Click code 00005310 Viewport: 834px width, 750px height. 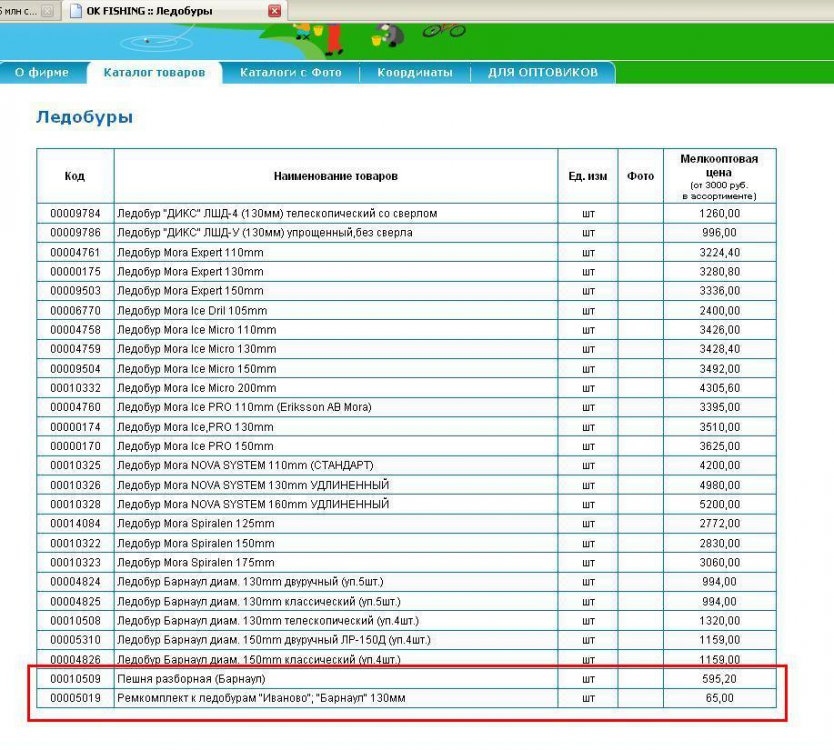coord(75,640)
